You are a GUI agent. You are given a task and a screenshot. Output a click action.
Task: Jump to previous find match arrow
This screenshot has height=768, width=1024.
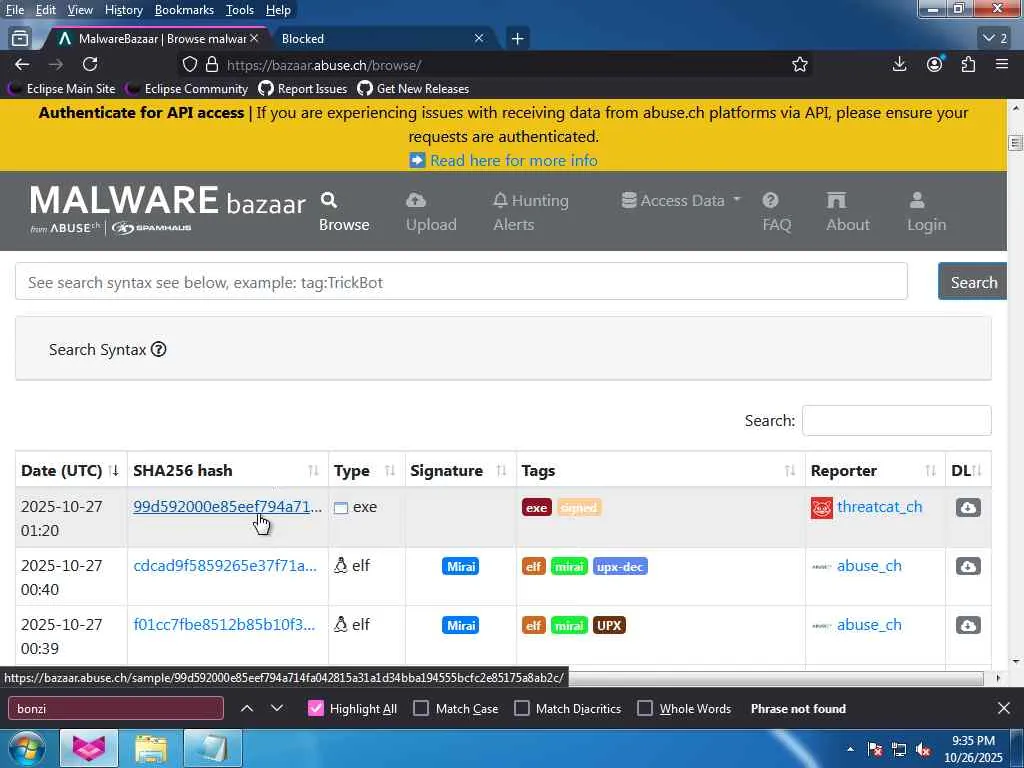(x=247, y=708)
